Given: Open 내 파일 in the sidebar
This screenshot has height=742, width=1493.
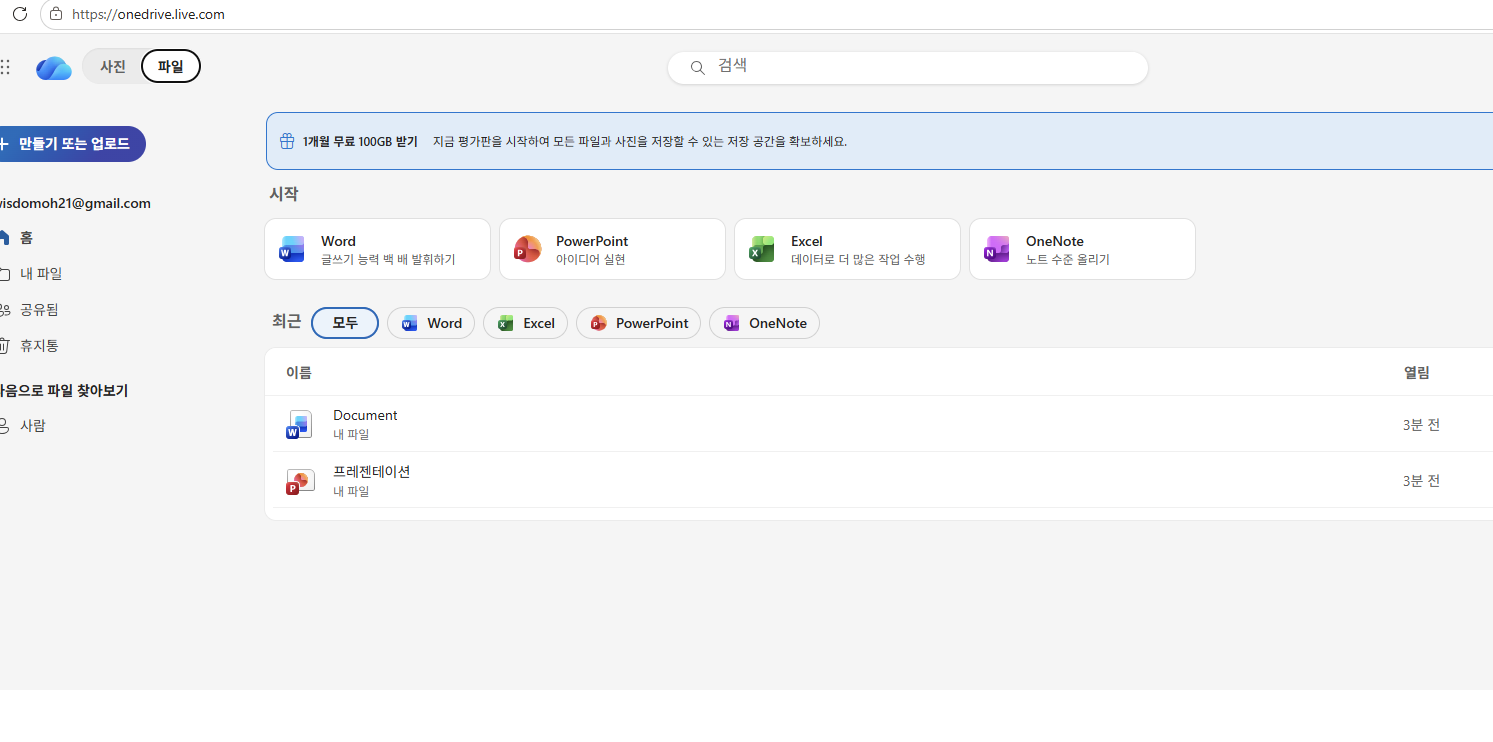Looking at the screenshot, I should [x=41, y=274].
